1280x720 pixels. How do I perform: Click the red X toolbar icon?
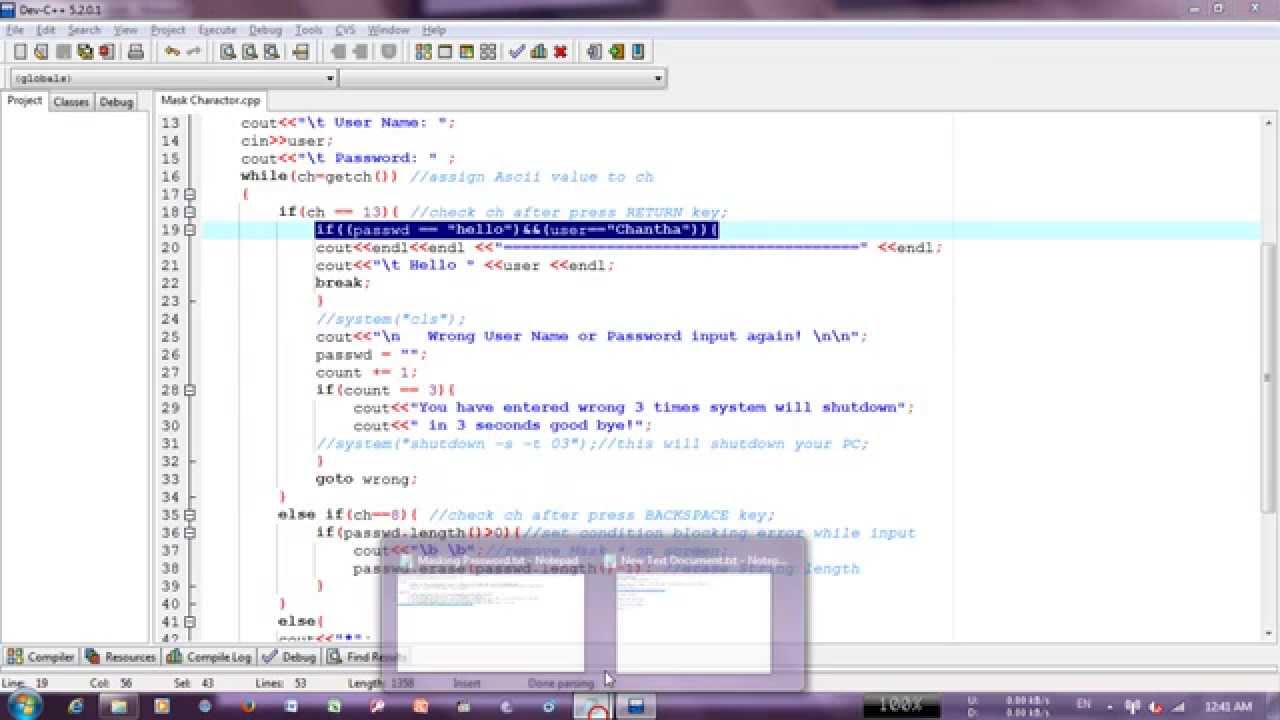pyautogui.click(x=560, y=52)
